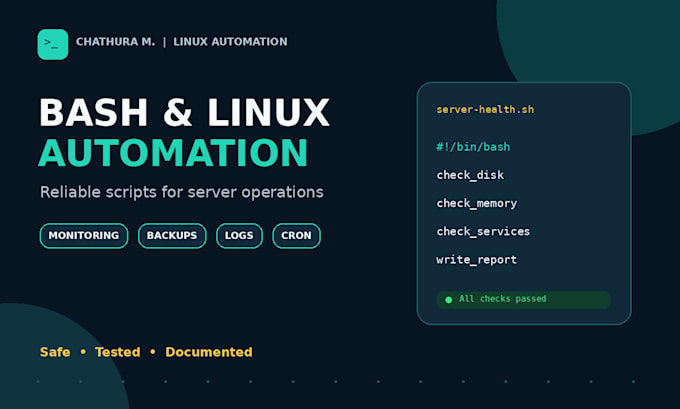Click the teal terminal prompt logo icon
The height and width of the screenshot is (409, 680).
click(52, 44)
